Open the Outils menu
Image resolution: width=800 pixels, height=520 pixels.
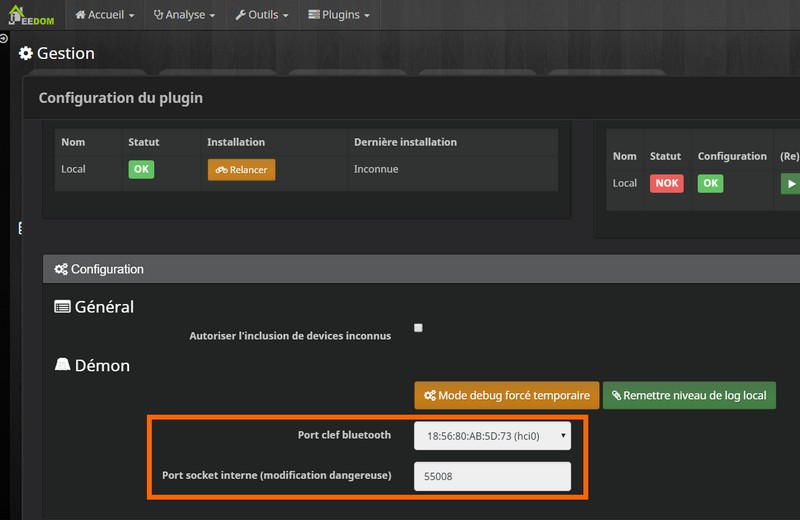coord(262,15)
